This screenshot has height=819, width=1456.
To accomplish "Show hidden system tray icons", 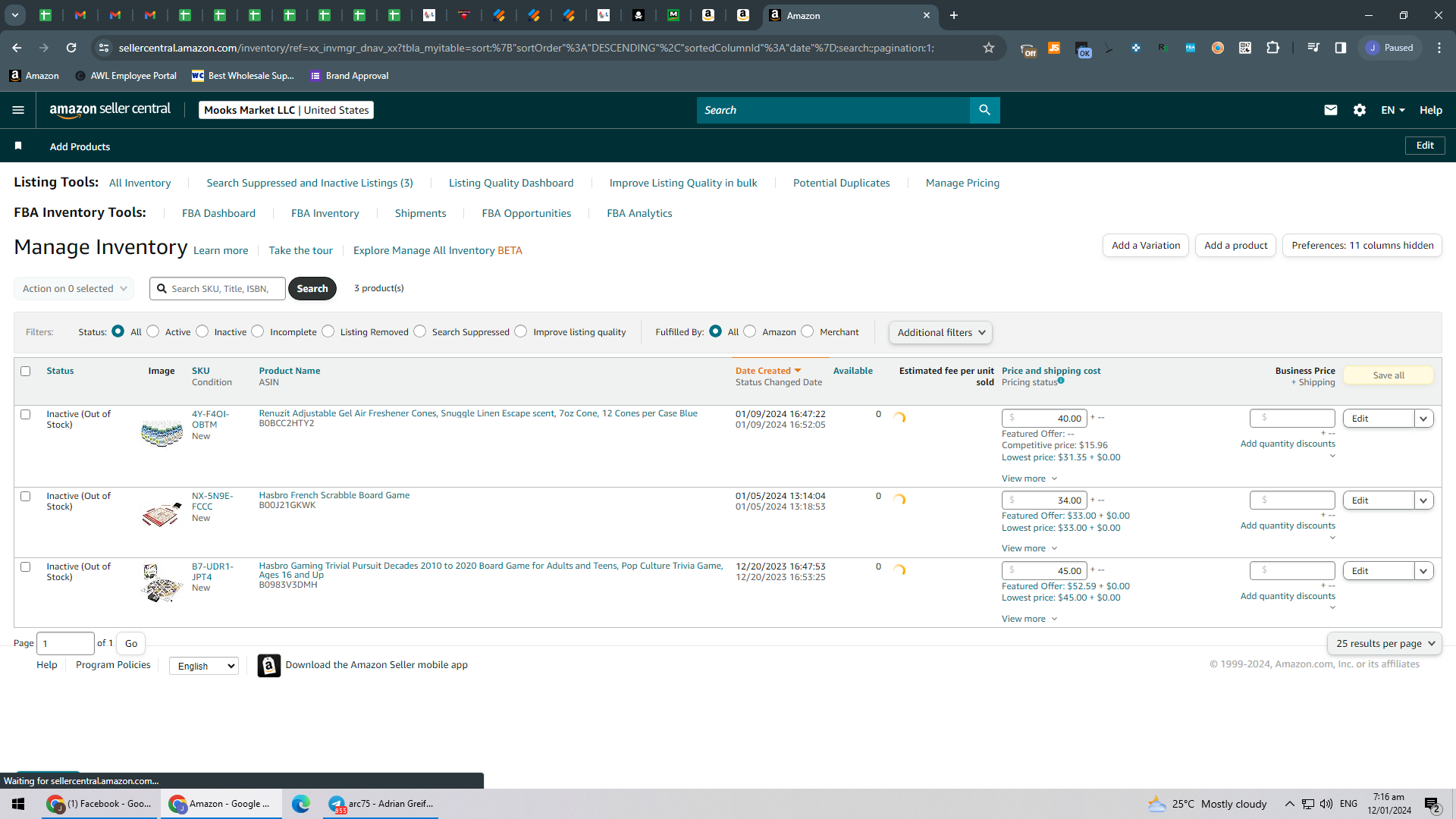I will pos(1289,804).
